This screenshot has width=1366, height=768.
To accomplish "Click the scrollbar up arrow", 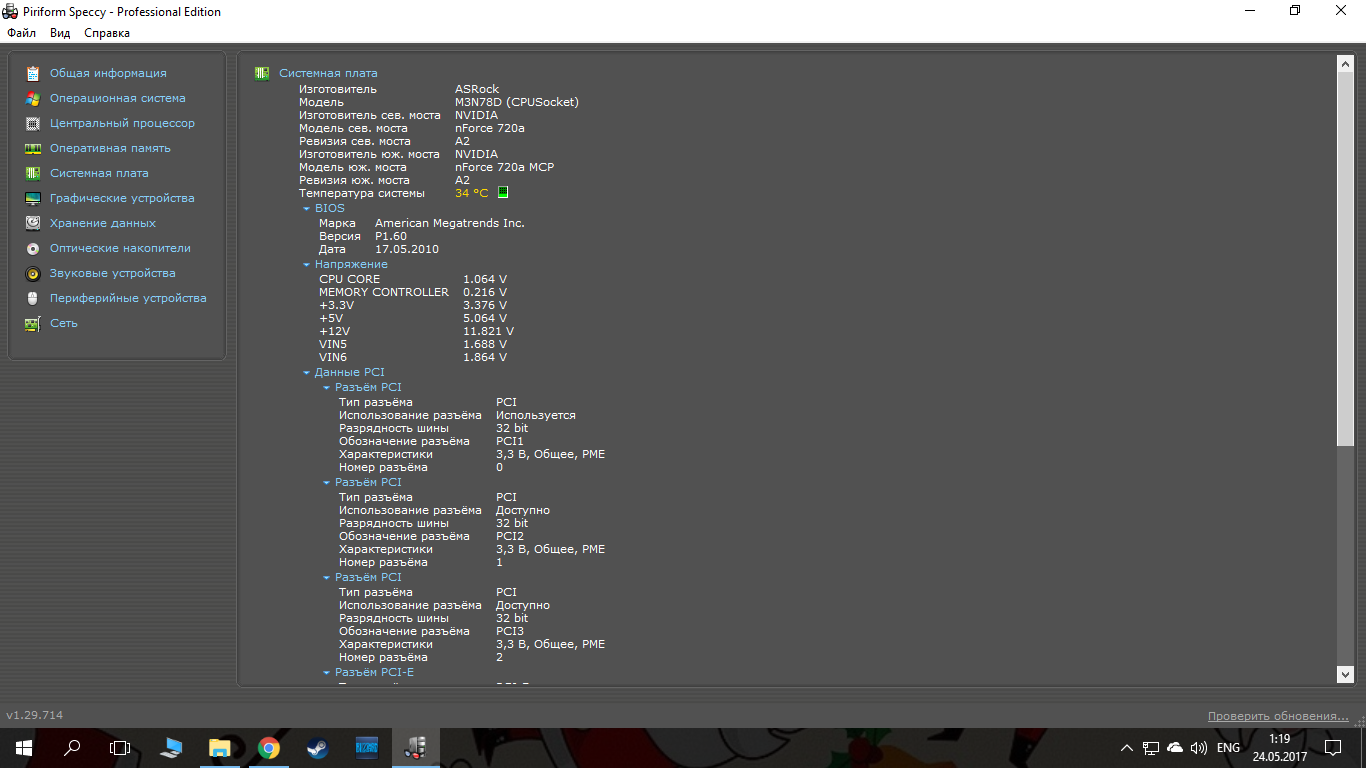I will tap(1345, 63).
